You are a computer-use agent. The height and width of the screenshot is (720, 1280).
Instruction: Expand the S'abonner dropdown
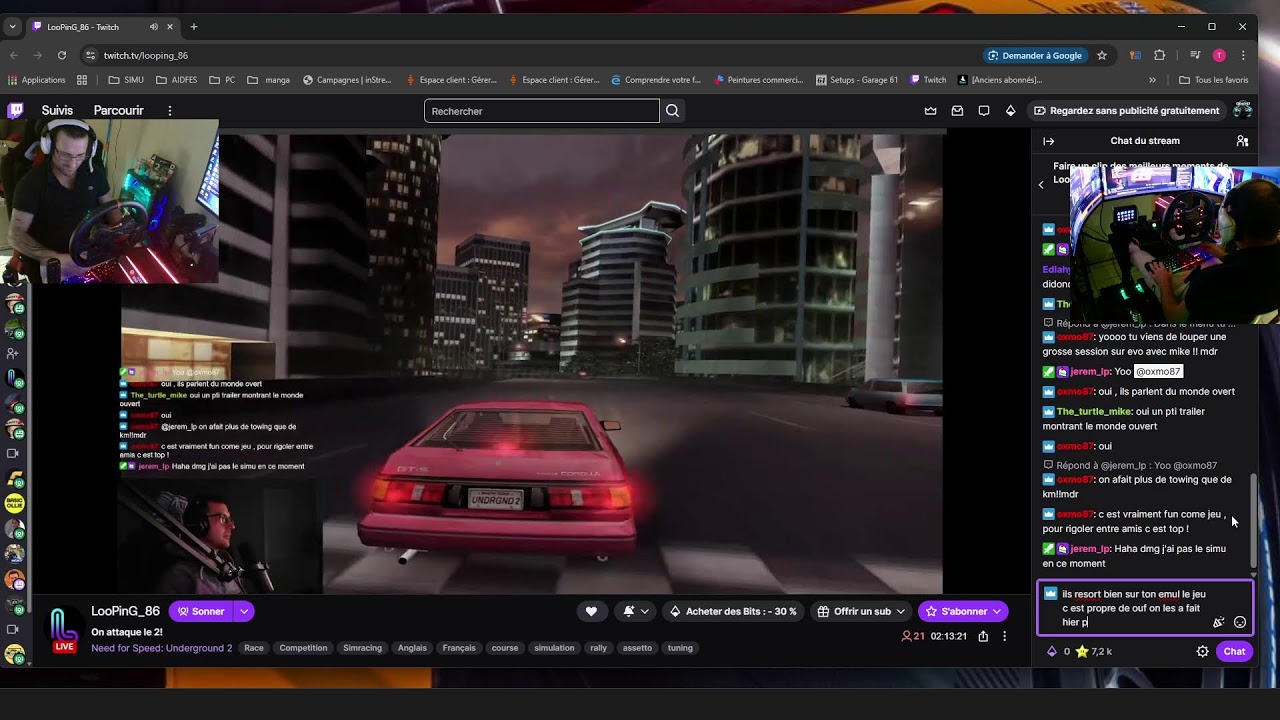click(997, 611)
